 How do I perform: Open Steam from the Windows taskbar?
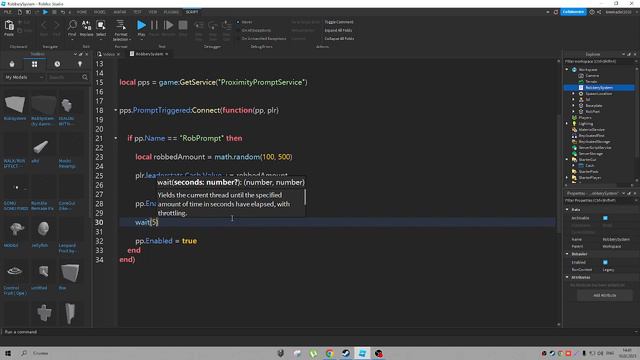[x=346, y=353]
